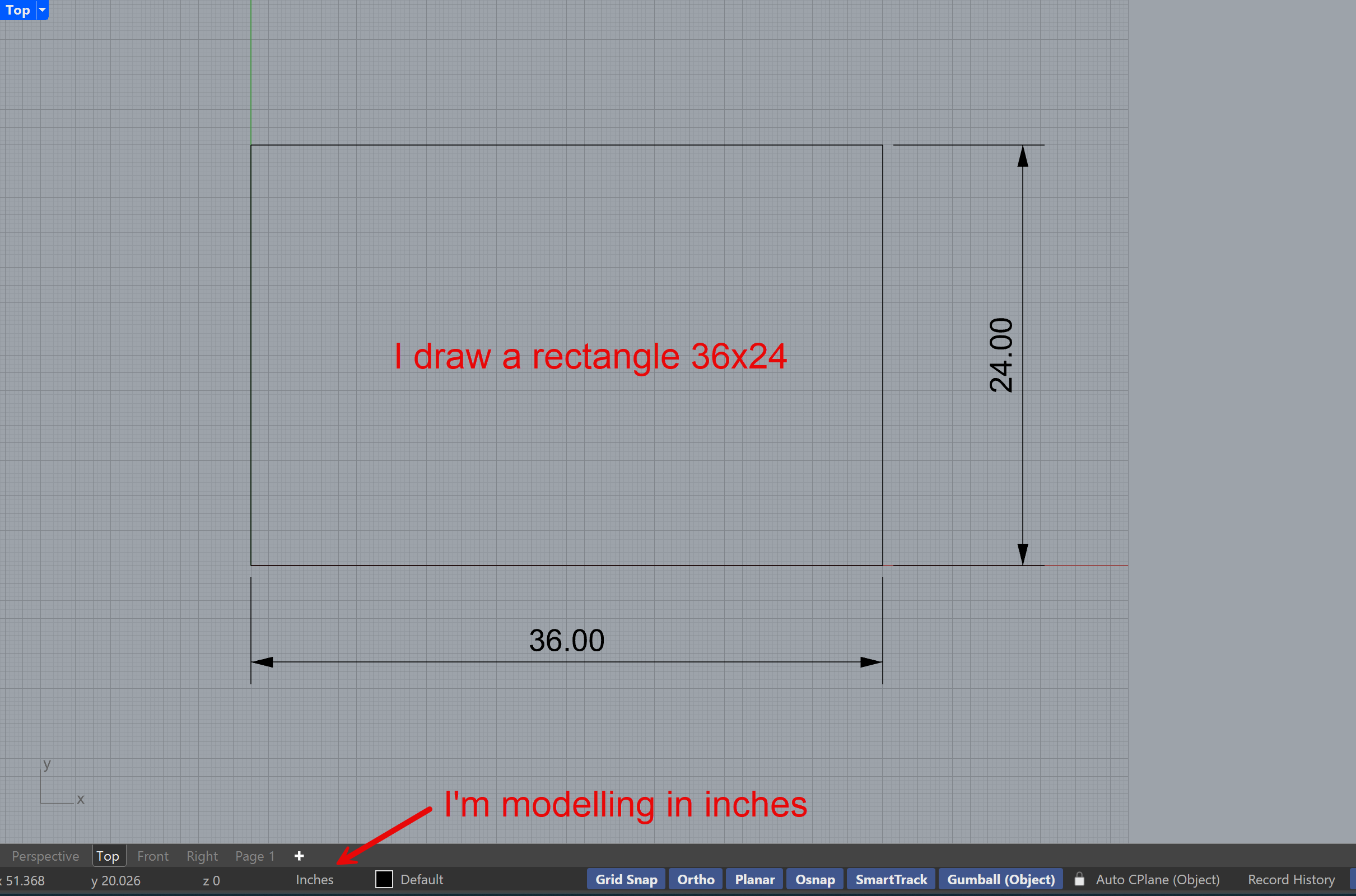Open the Default layer selector
1356x896 pixels.
click(x=422, y=879)
